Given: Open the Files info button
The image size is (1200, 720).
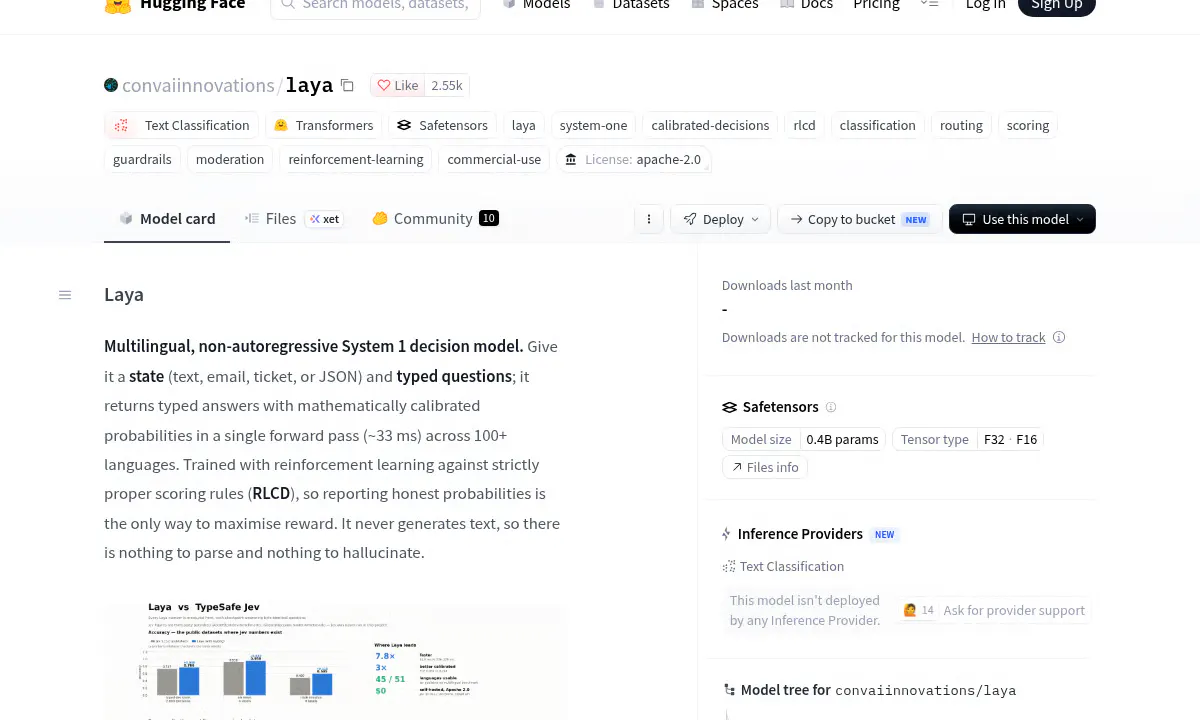Looking at the screenshot, I should pos(765,467).
